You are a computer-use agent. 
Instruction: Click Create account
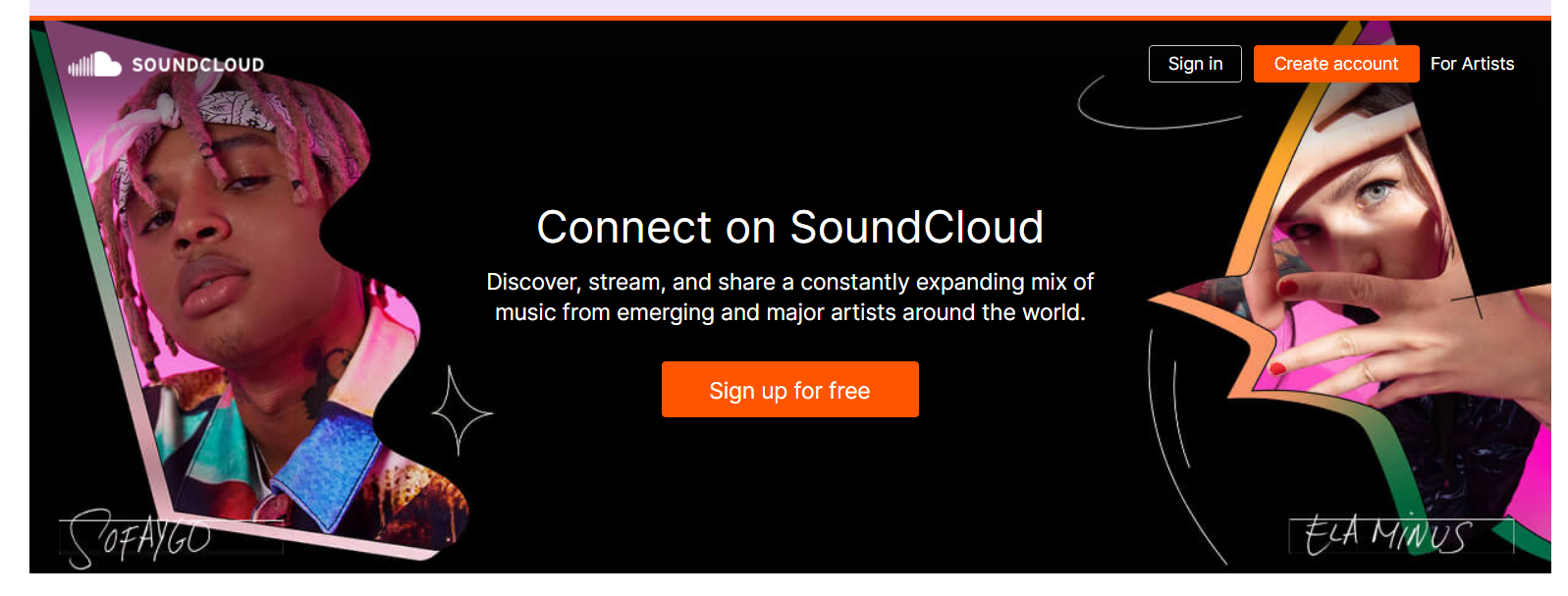click(1335, 63)
